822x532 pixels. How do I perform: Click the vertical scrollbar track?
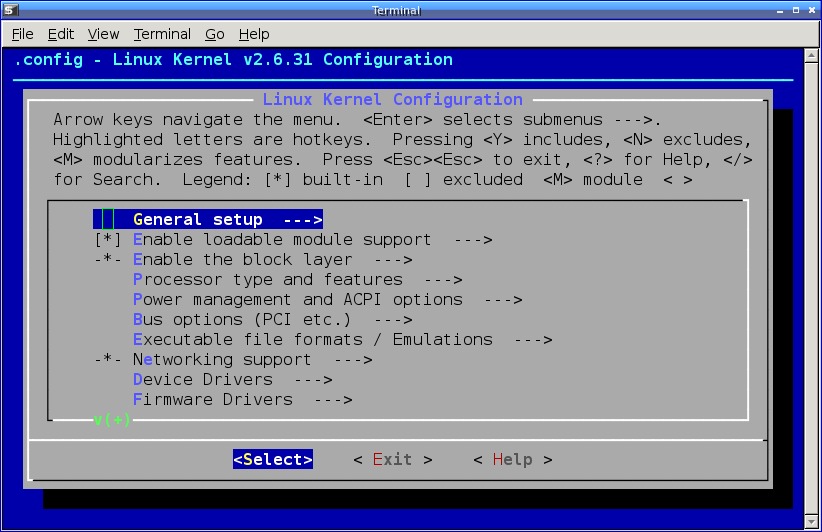(811, 288)
